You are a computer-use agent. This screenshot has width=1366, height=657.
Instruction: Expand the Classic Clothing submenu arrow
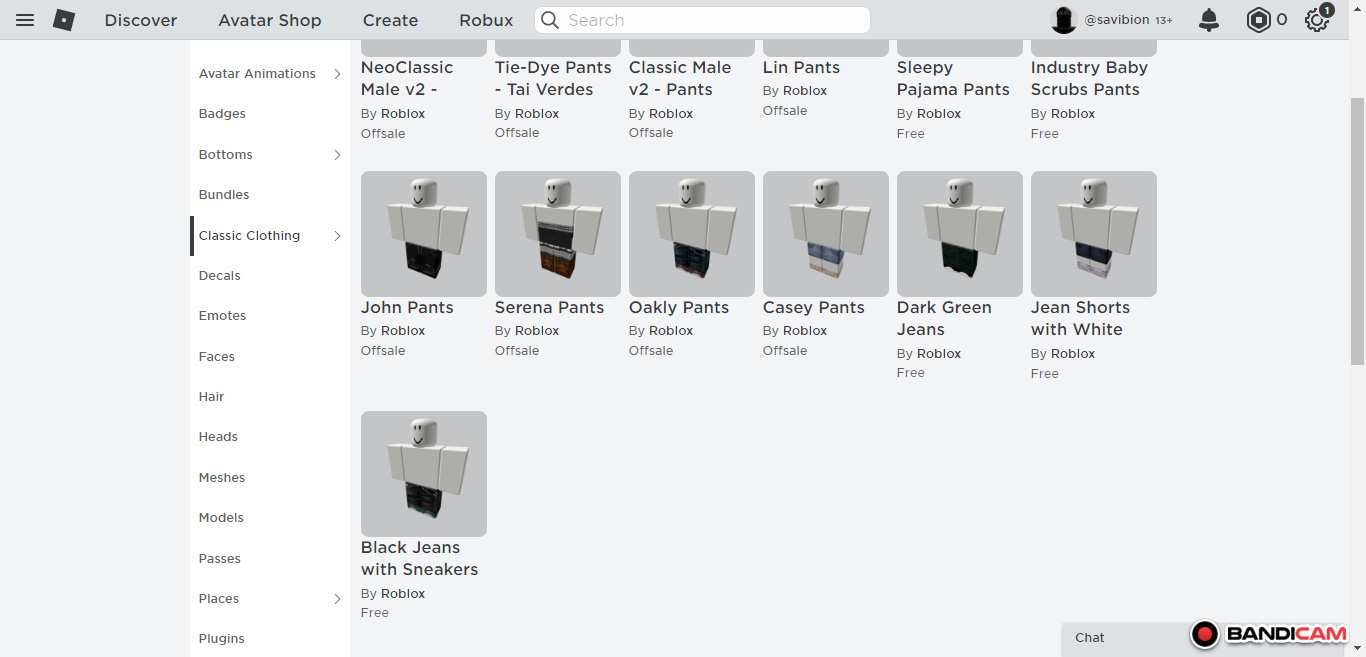point(337,236)
